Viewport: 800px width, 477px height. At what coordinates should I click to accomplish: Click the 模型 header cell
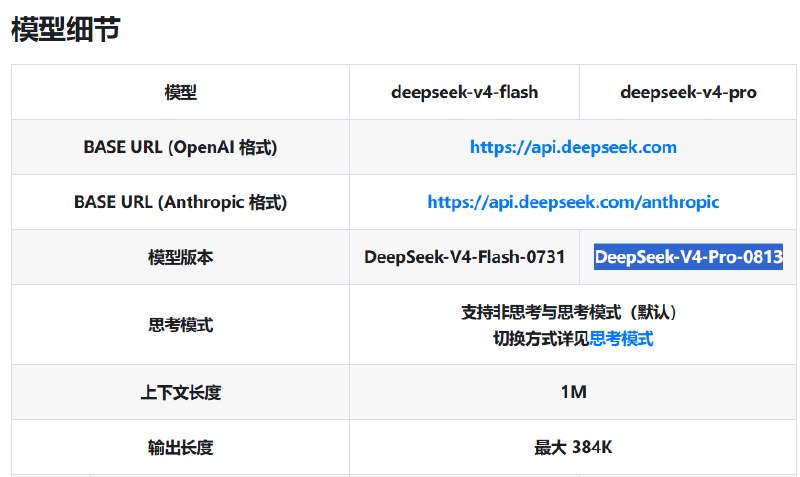[x=181, y=92]
